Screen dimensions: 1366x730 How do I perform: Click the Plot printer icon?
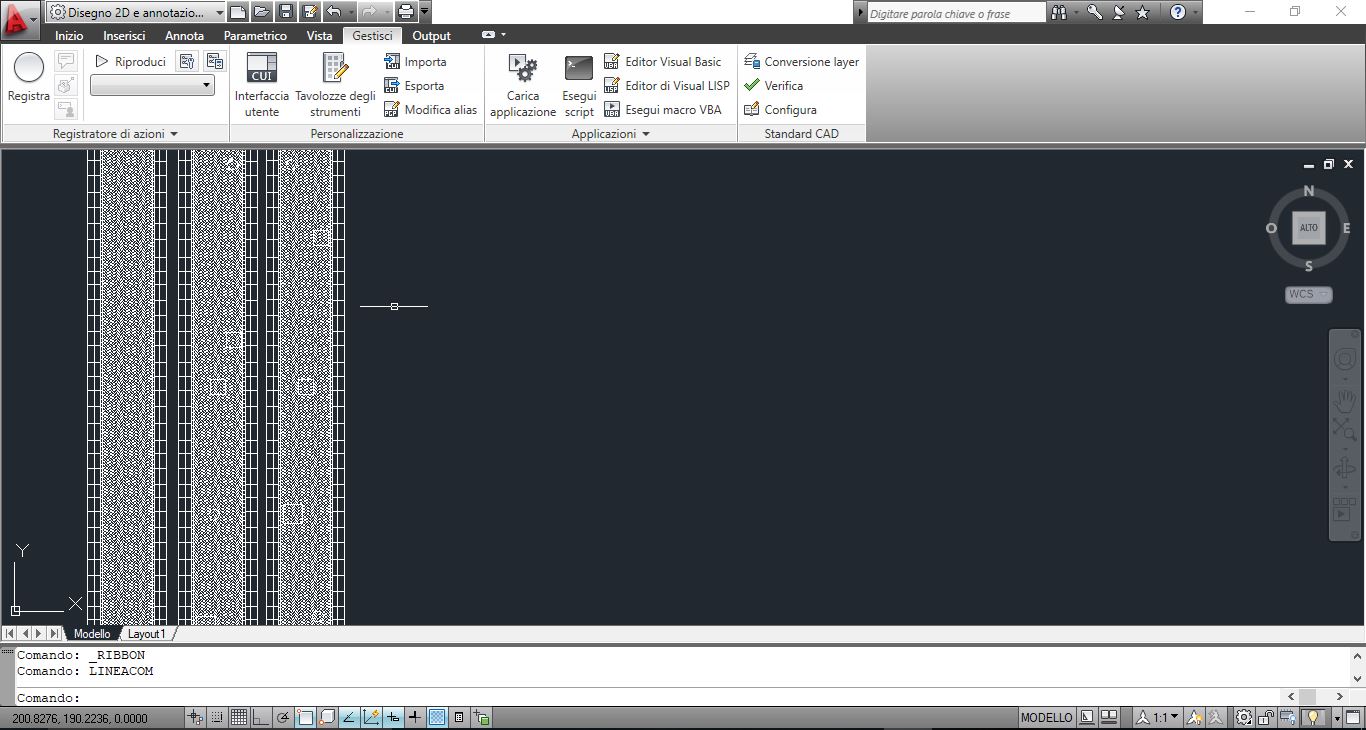tap(405, 12)
